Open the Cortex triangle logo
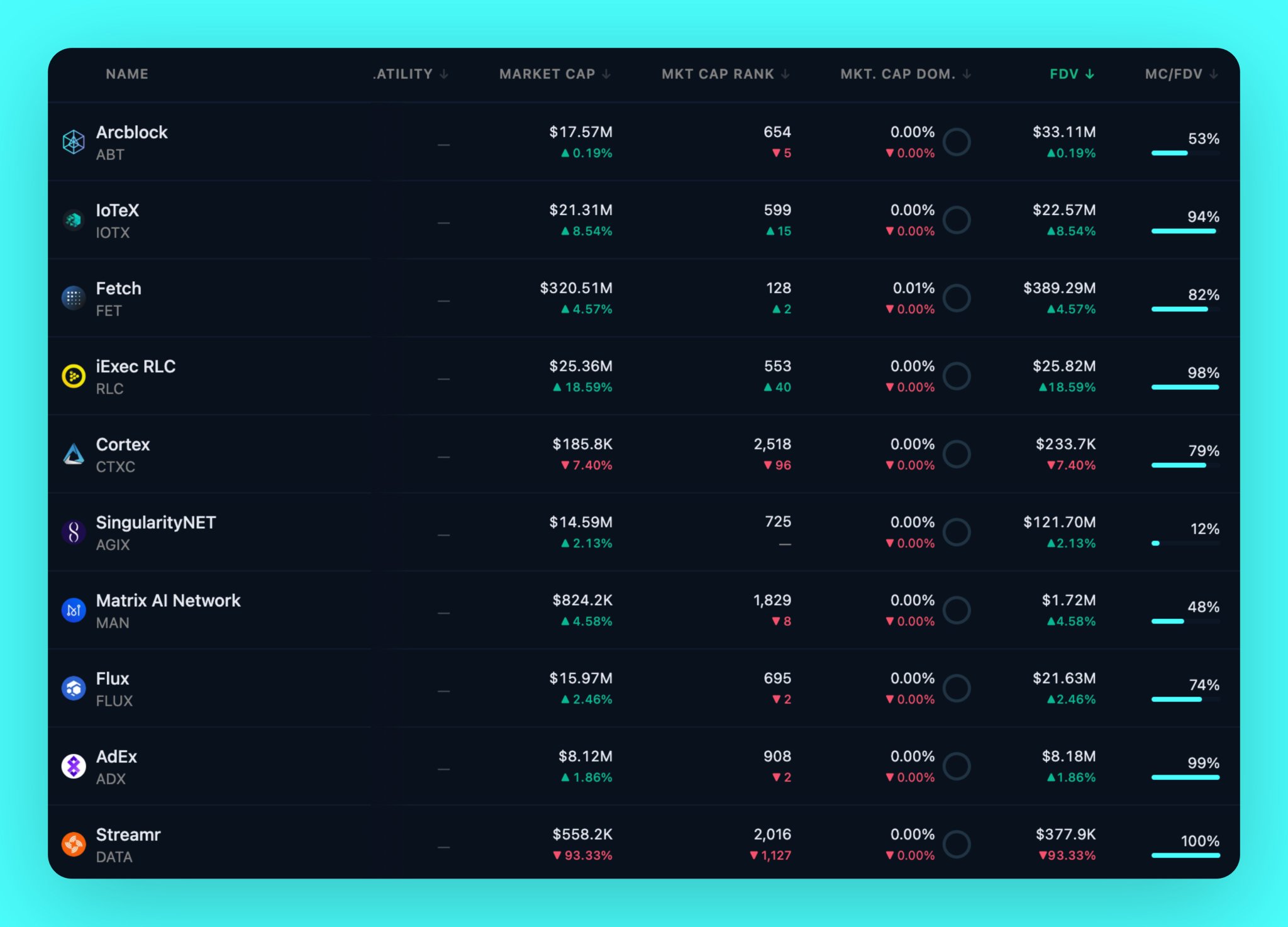The width and height of the screenshot is (1288, 927). coord(74,454)
